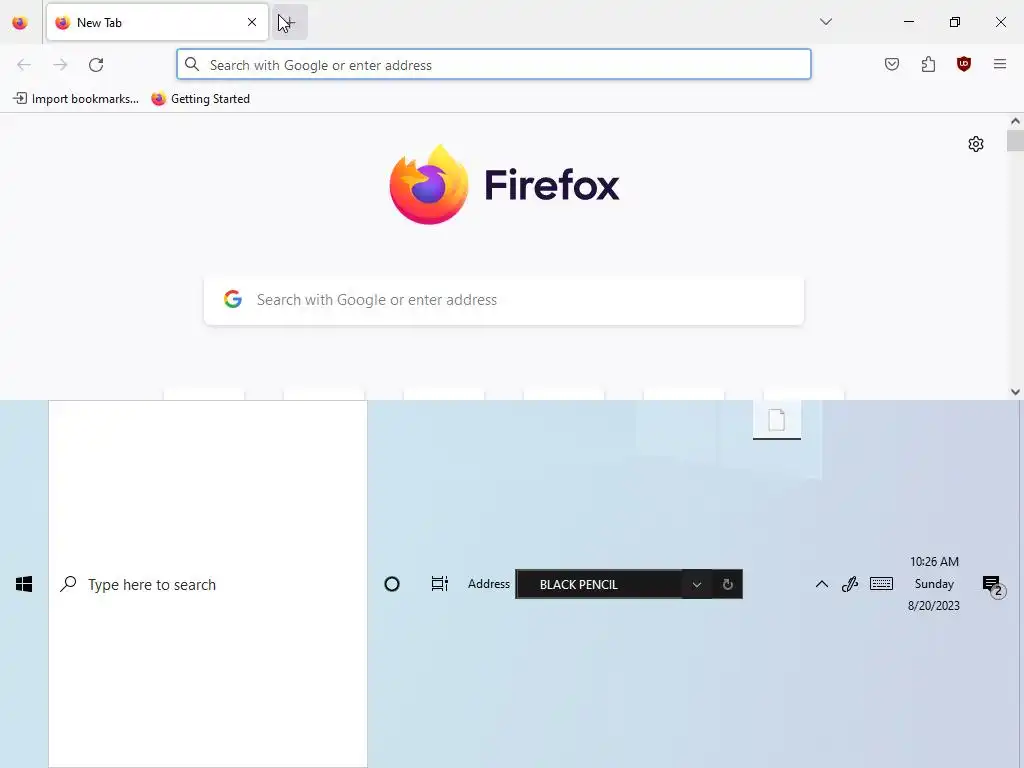Viewport: 1024px width, 768px height.
Task: Click the blank document taskbar icon
Action: pyautogui.click(x=776, y=420)
